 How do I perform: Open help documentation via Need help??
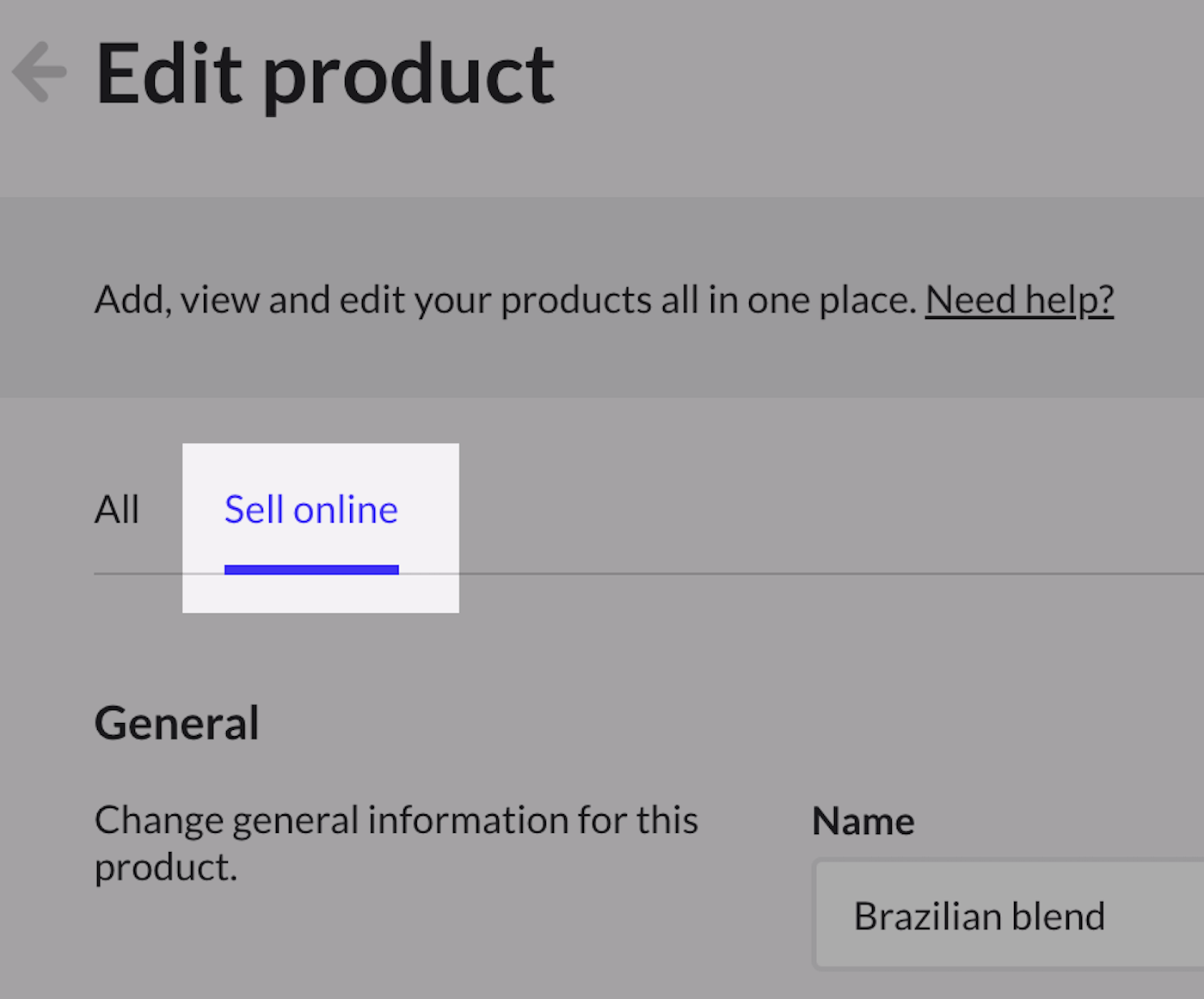click(1018, 299)
